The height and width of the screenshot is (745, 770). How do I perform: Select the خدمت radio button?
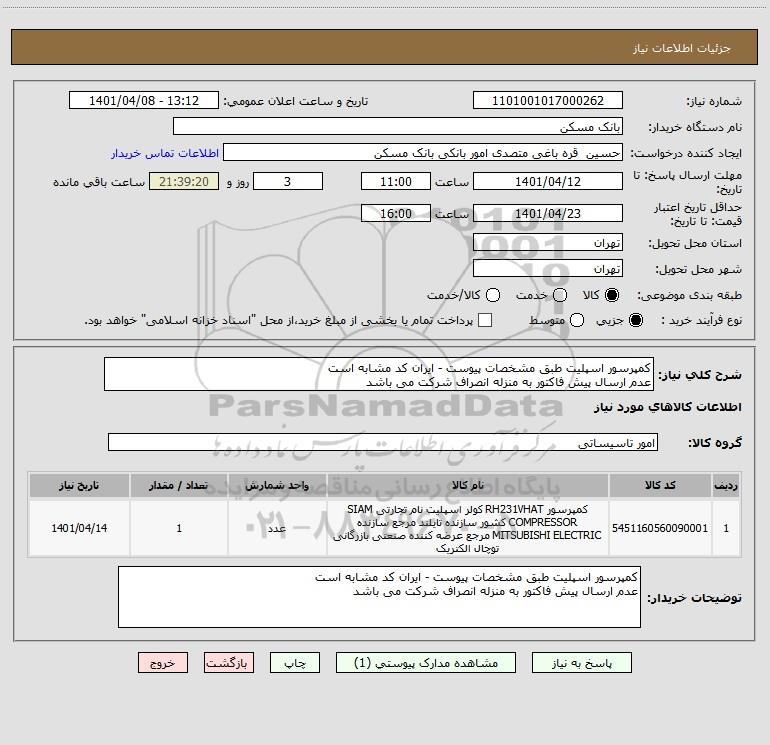coord(560,295)
